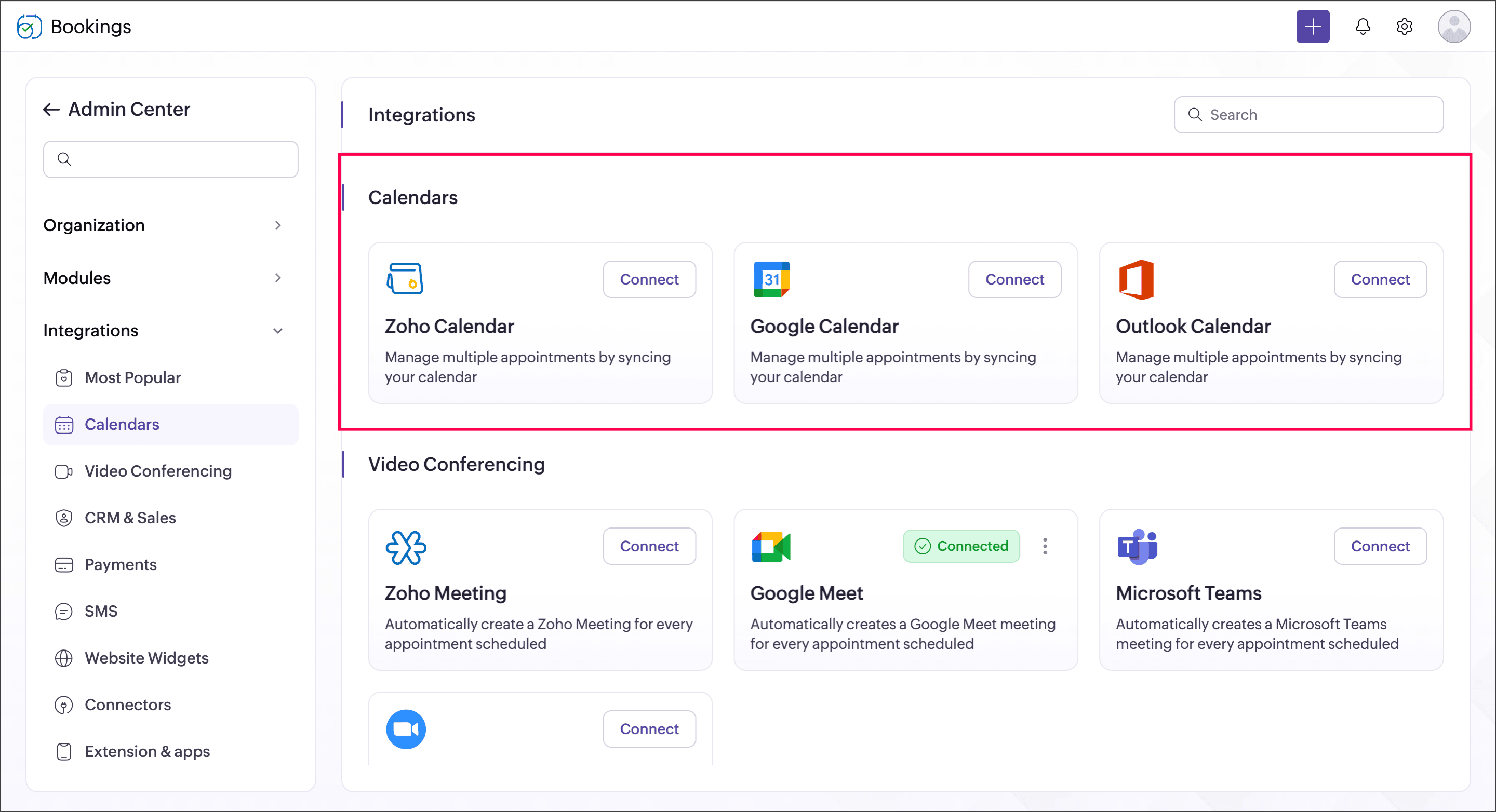
Task: Open the notifications bell
Action: point(1363,26)
